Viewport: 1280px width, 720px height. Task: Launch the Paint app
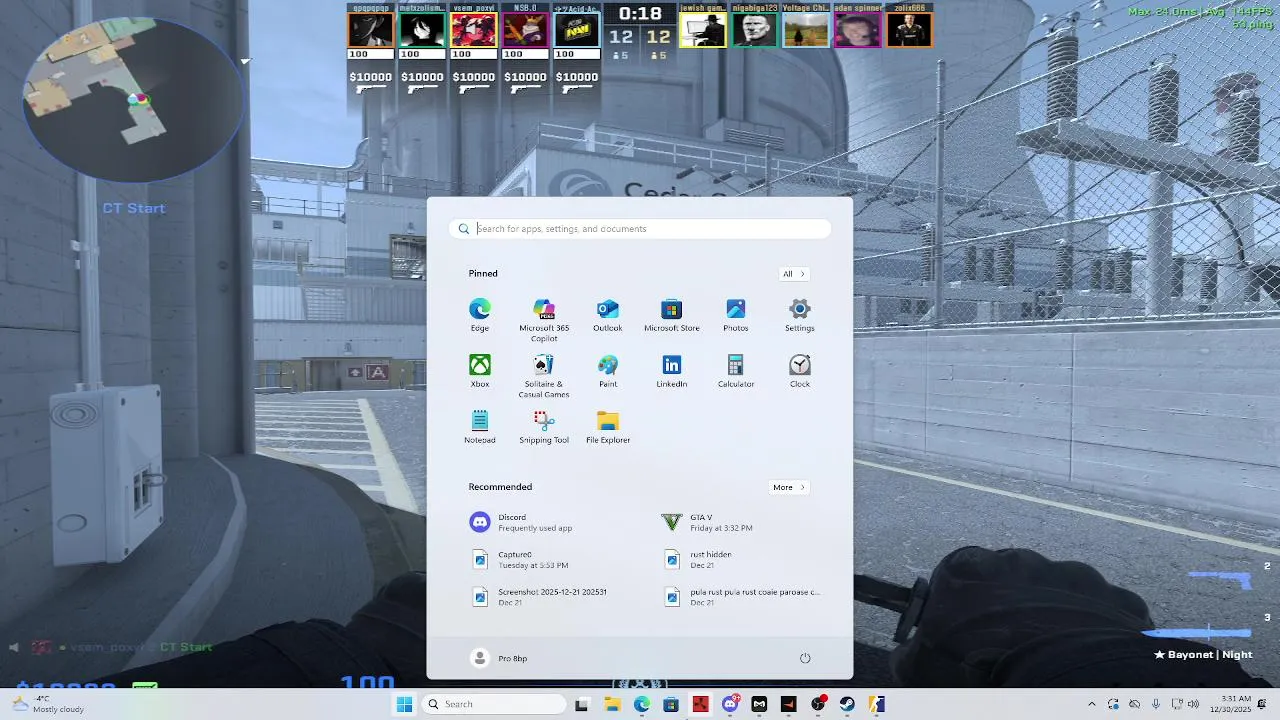click(608, 371)
